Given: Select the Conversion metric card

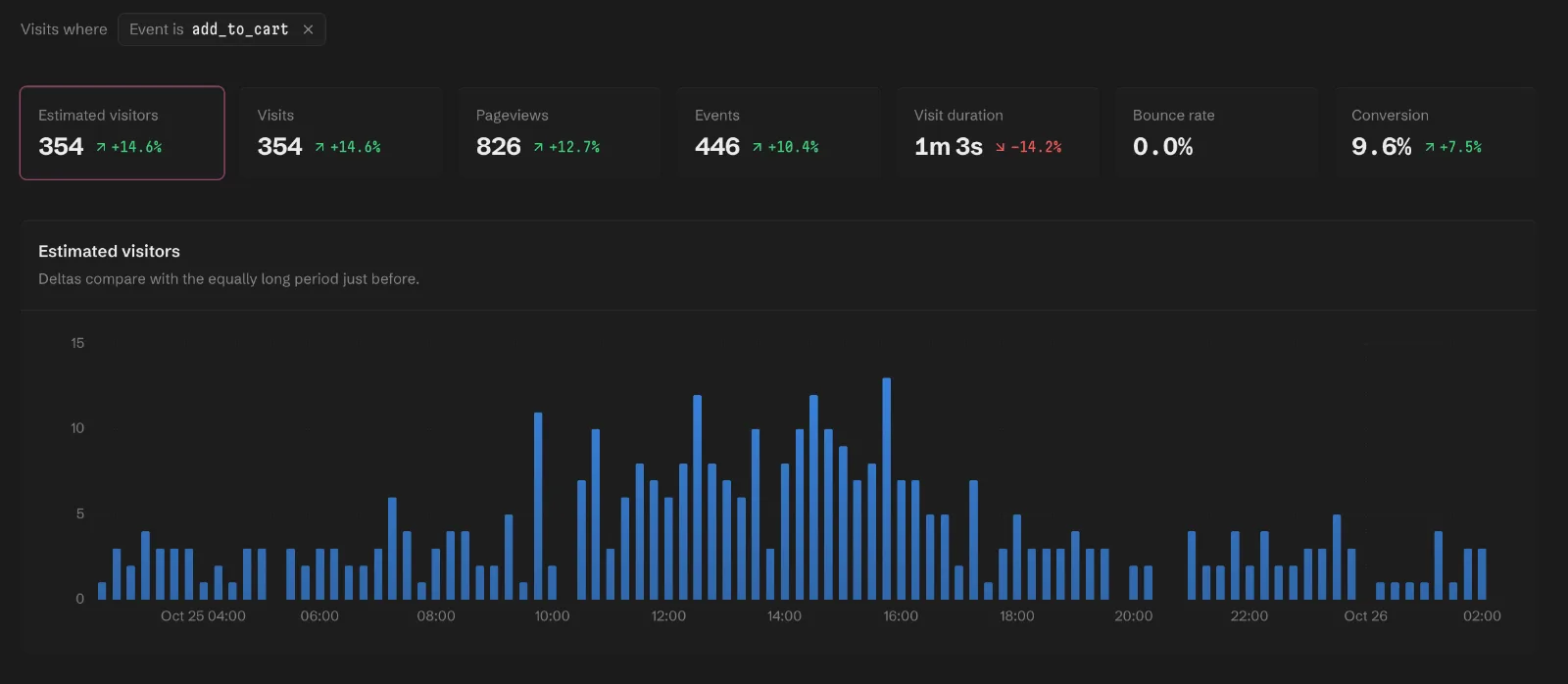Looking at the screenshot, I should pyautogui.click(x=1435, y=133).
